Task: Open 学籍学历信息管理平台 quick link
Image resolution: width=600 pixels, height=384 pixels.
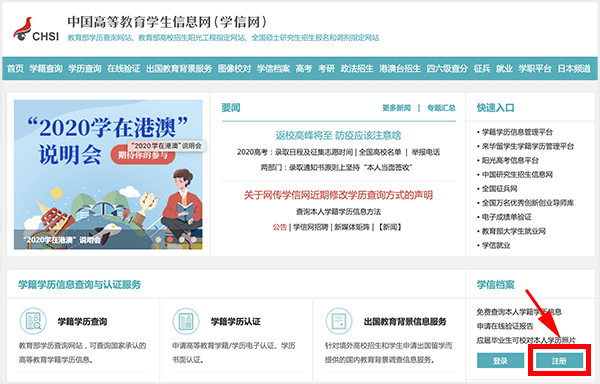Action: tap(517, 132)
